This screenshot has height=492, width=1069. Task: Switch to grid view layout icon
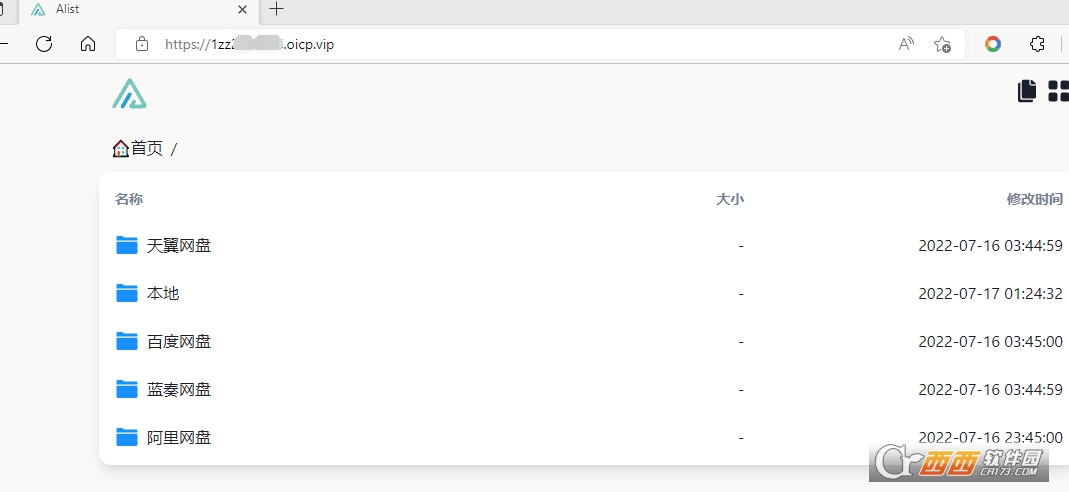coord(1058,91)
